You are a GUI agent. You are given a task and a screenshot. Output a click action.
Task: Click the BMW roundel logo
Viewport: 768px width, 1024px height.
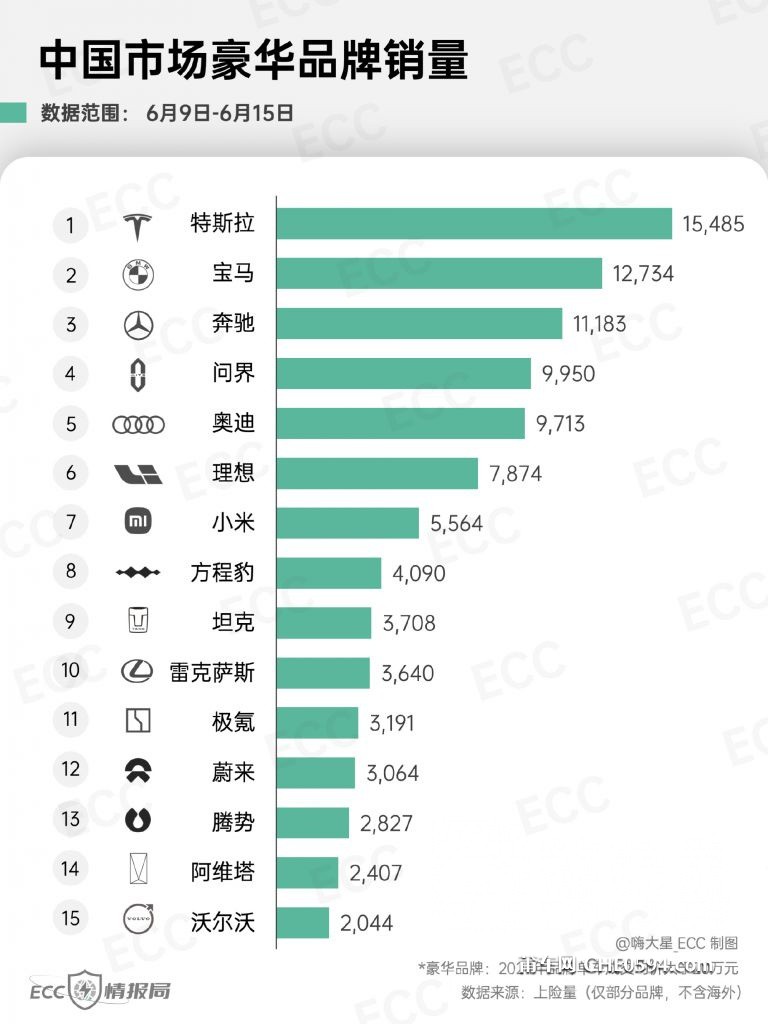(138, 275)
